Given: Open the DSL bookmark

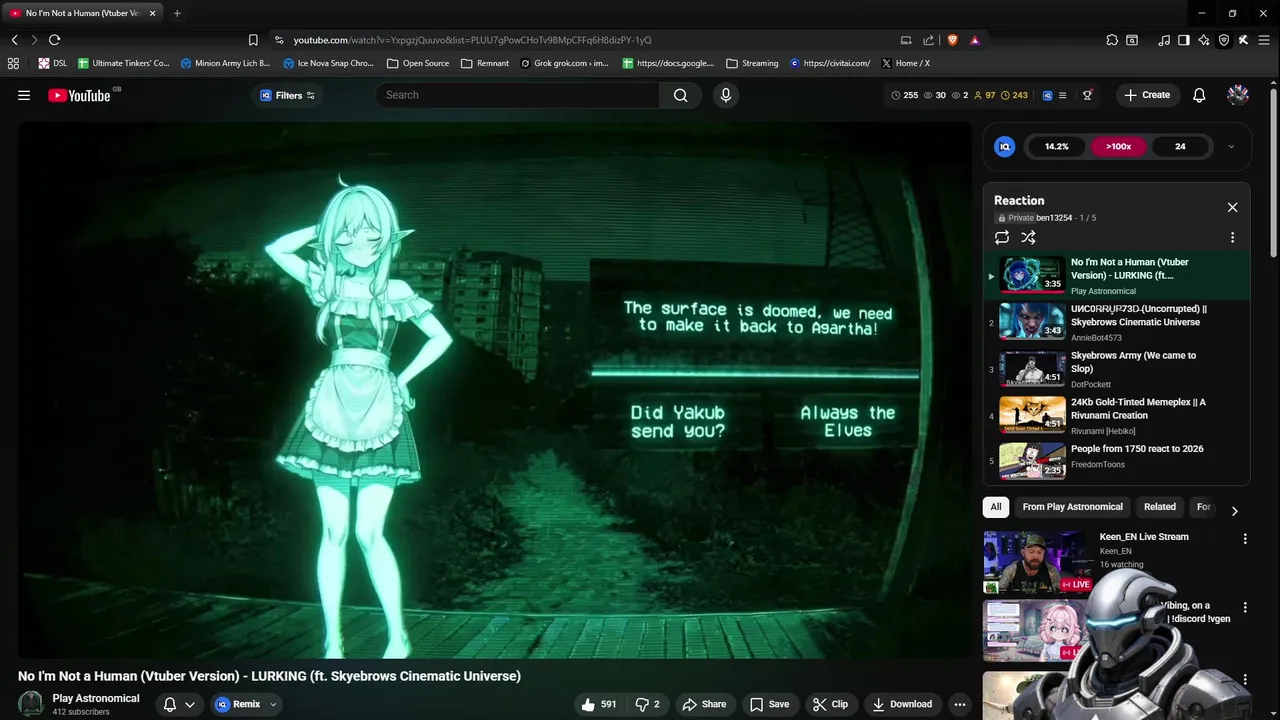Looking at the screenshot, I should (53, 63).
